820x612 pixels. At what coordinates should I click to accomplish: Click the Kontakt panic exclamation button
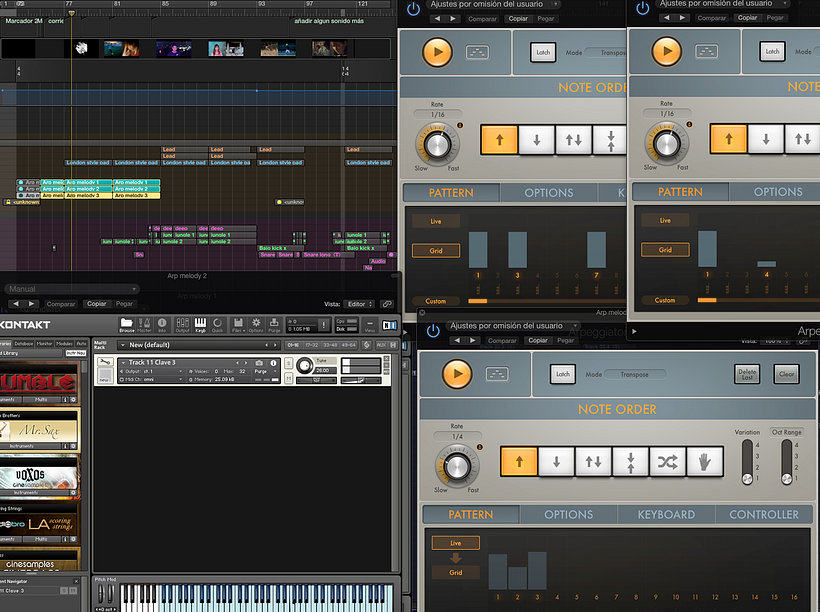pyautogui.click(x=324, y=325)
